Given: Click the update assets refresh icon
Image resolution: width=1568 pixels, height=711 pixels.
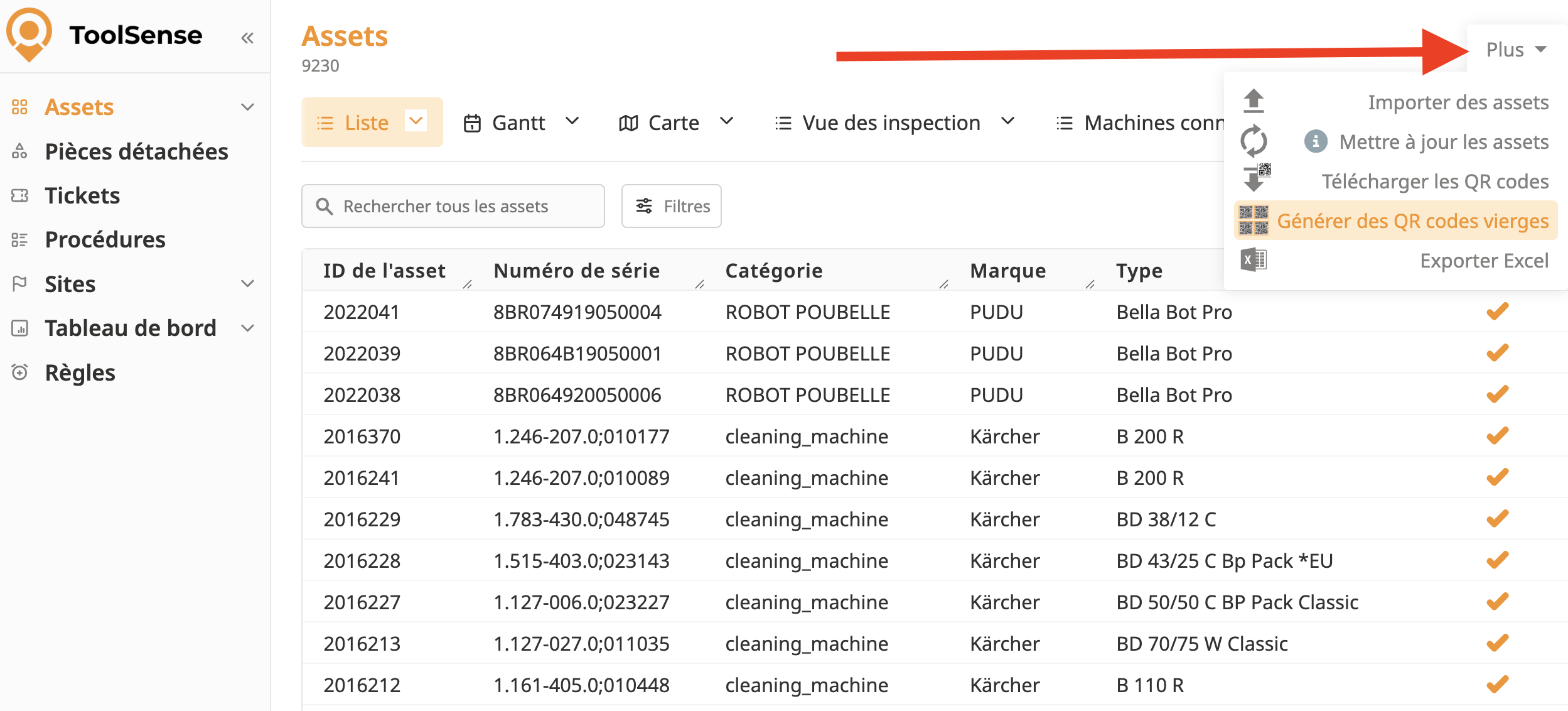Looking at the screenshot, I should pos(1254,141).
